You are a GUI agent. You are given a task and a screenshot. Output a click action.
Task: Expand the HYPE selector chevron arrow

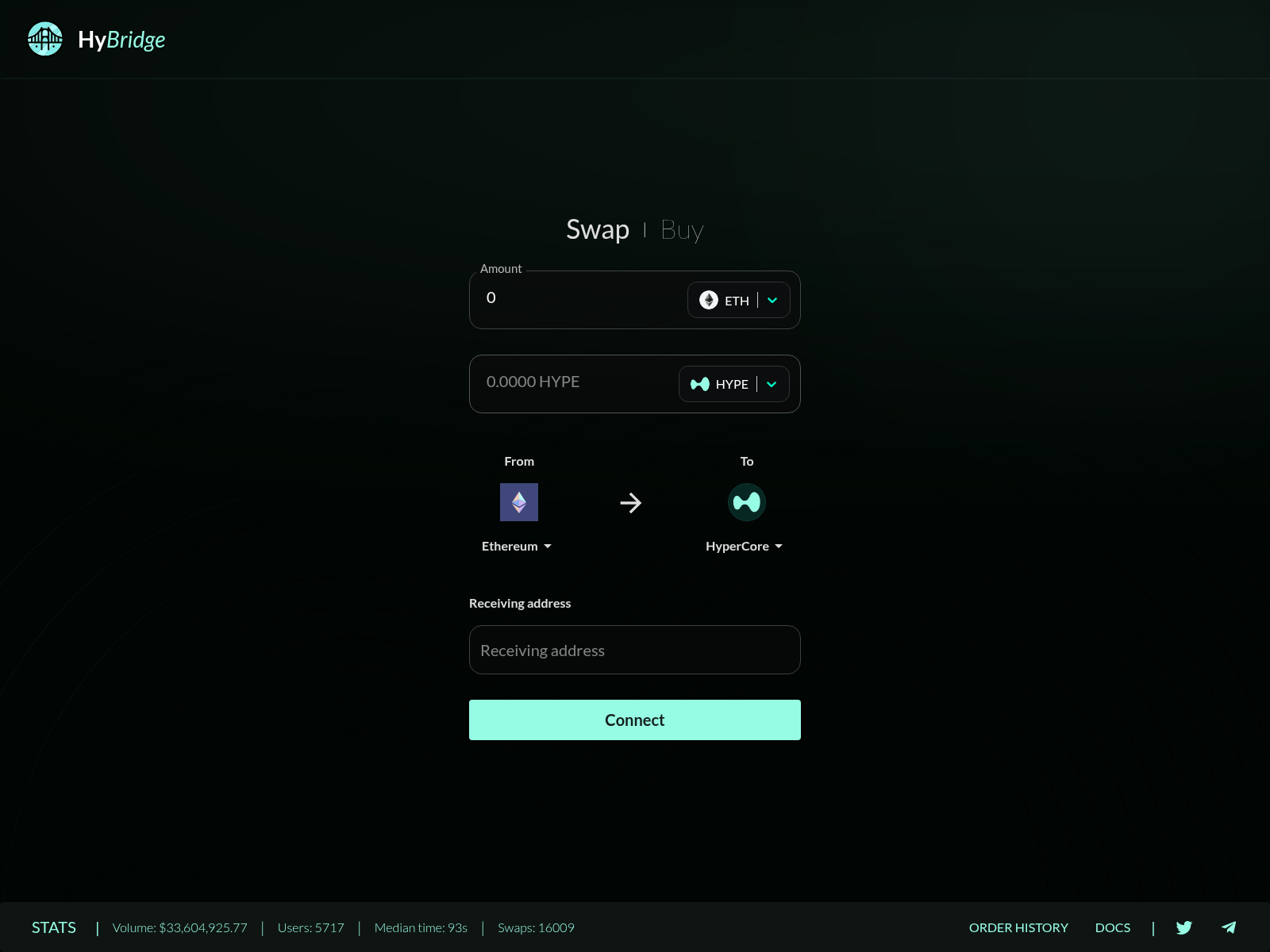click(x=772, y=384)
